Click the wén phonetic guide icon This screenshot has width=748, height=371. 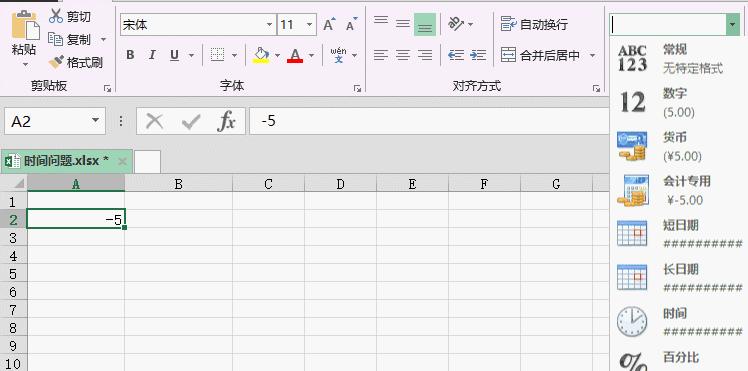[x=338, y=55]
